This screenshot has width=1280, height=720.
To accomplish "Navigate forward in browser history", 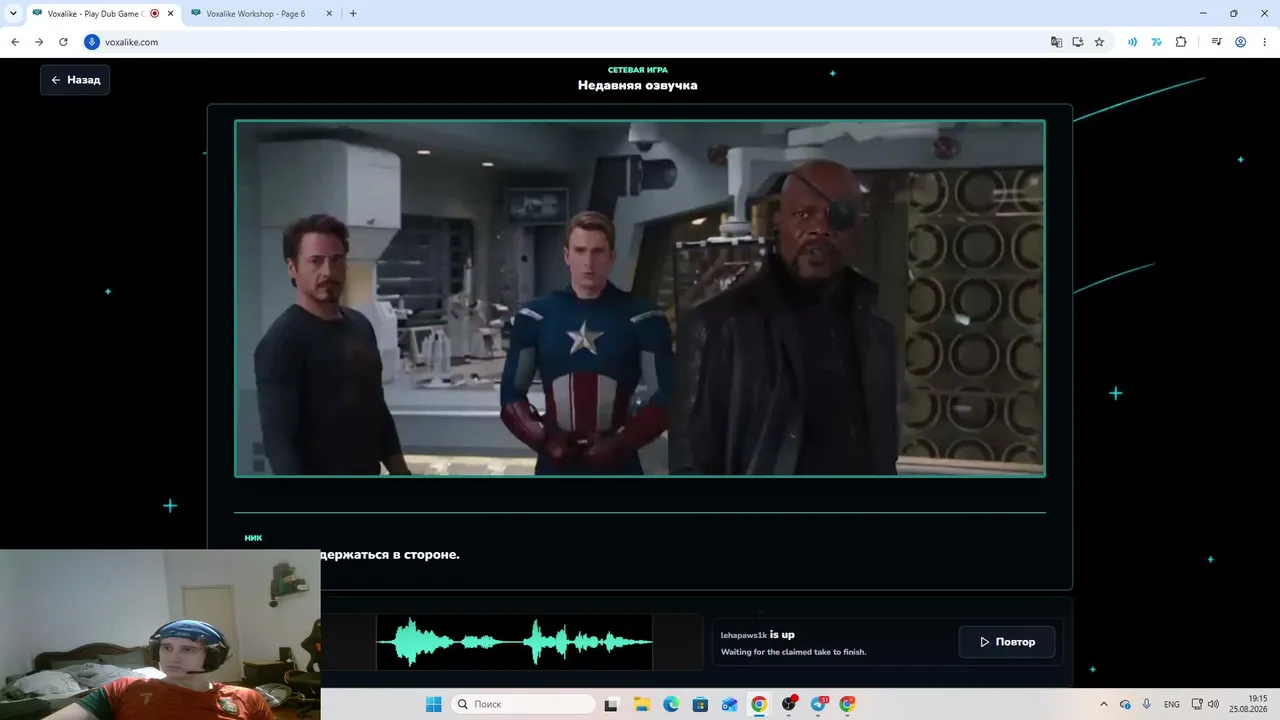I will pos(39,42).
